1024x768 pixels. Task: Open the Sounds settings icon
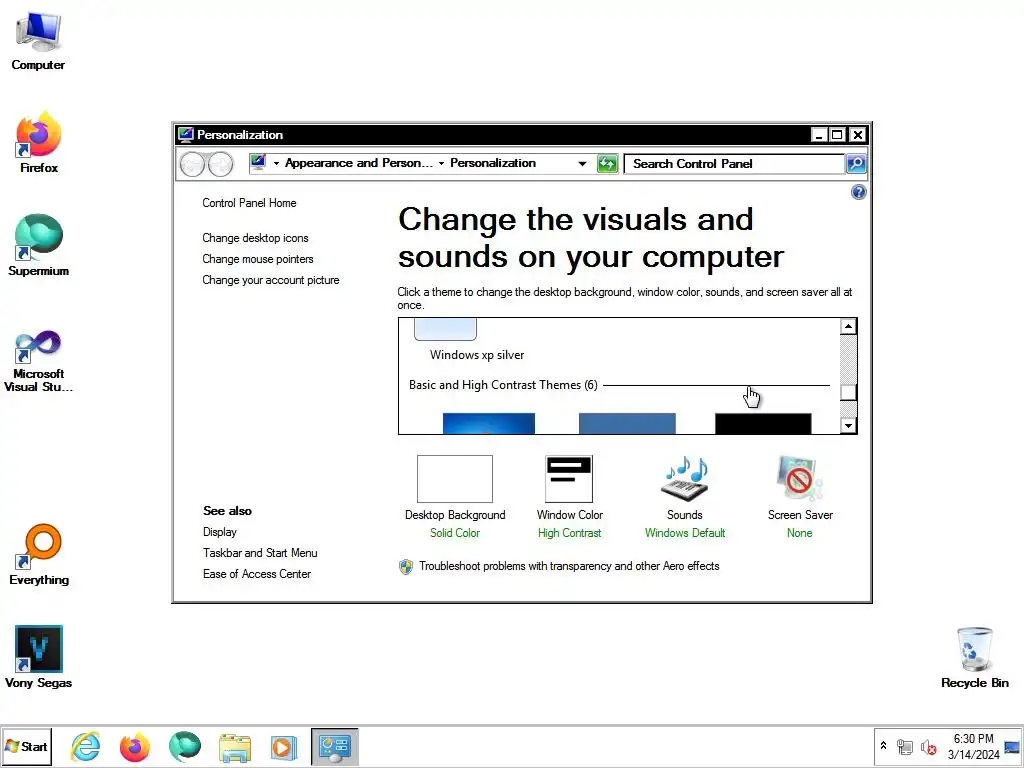684,479
